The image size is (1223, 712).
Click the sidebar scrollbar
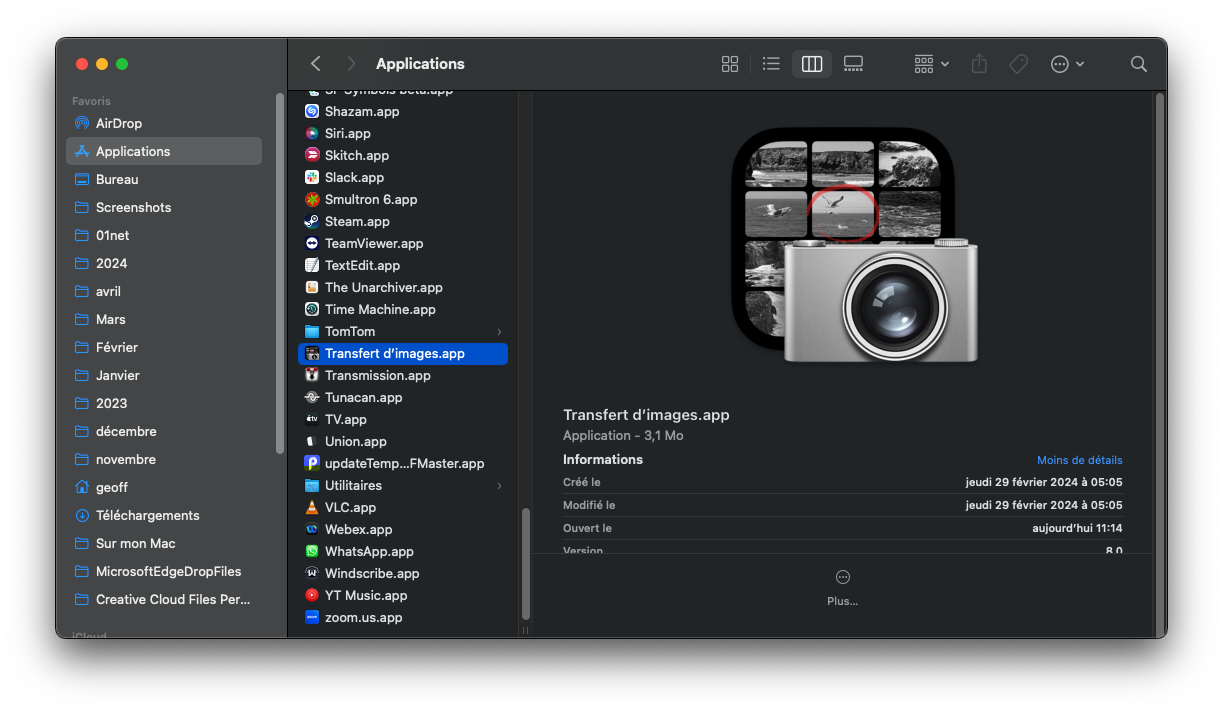pos(280,273)
